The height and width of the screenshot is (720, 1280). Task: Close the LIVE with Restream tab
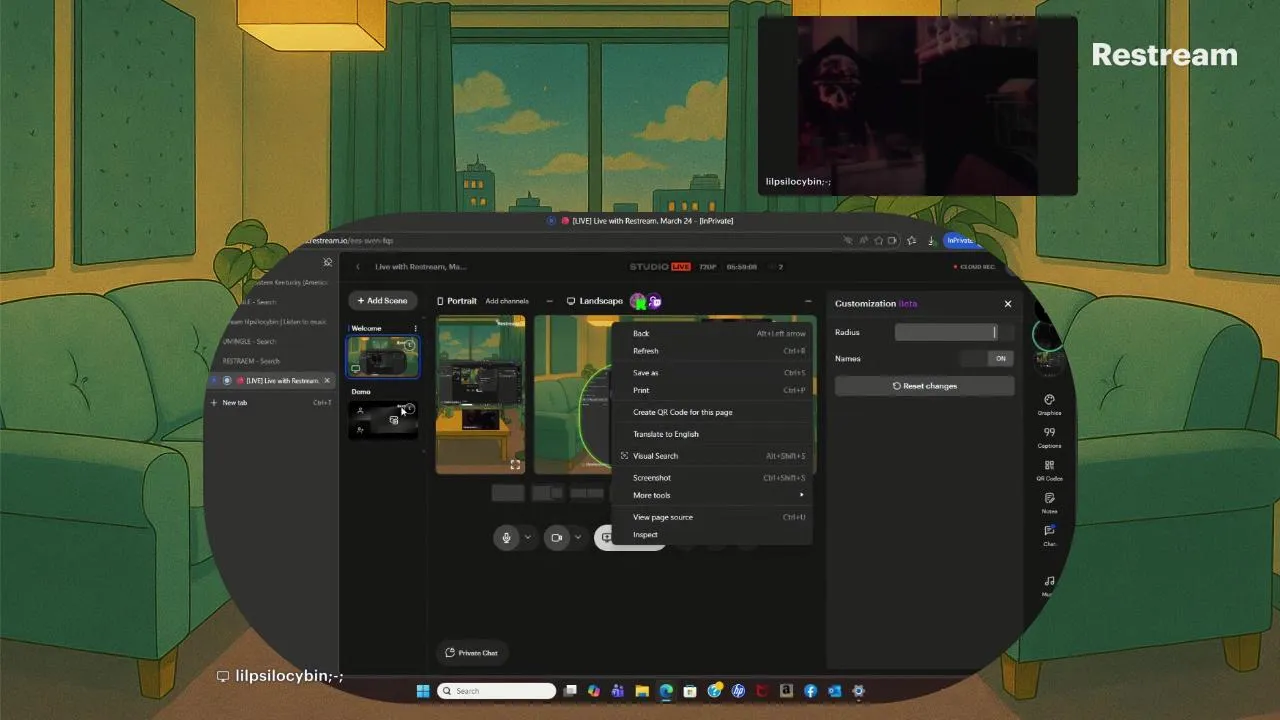(x=327, y=381)
